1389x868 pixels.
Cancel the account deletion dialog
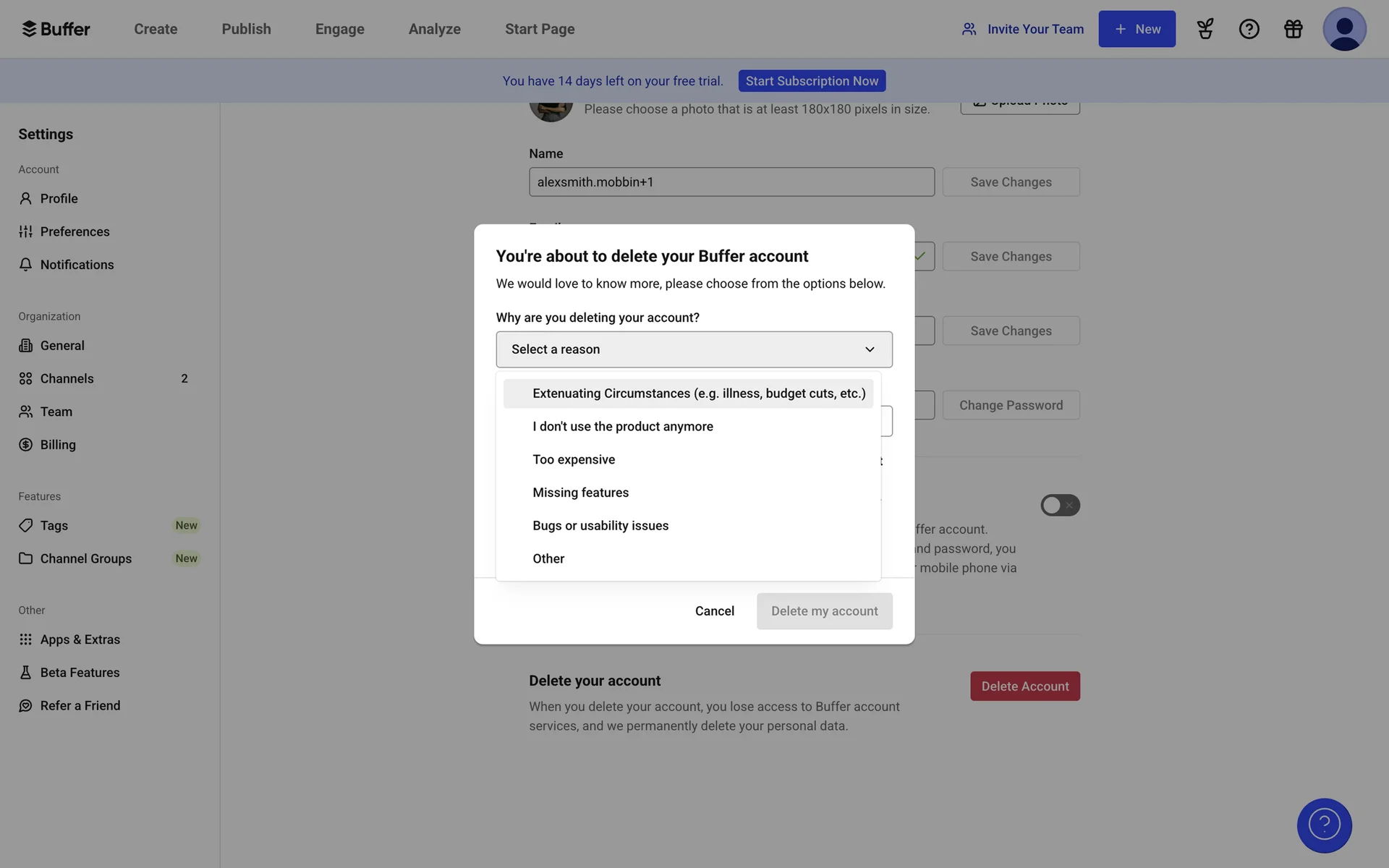(x=714, y=611)
